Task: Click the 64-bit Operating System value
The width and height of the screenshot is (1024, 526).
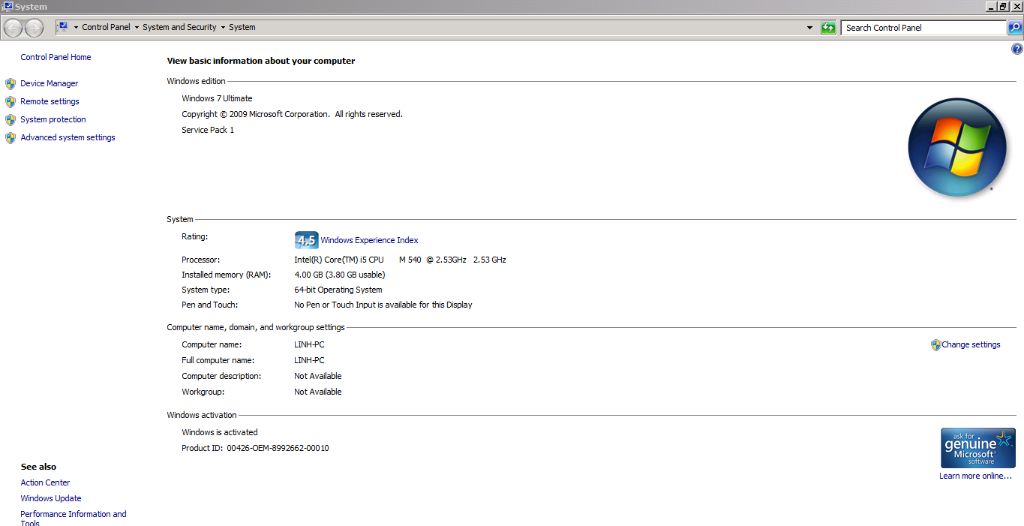Action: pos(338,290)
